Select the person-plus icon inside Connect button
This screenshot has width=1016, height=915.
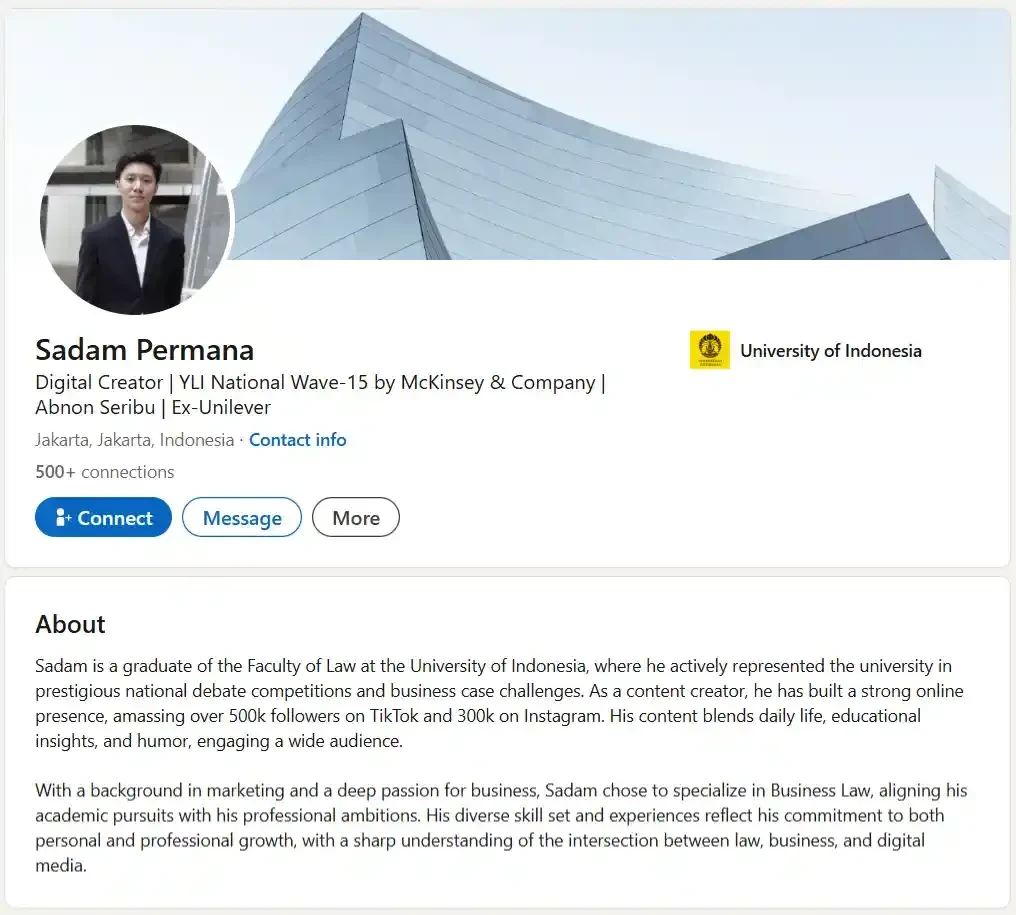tap(62, 517)
